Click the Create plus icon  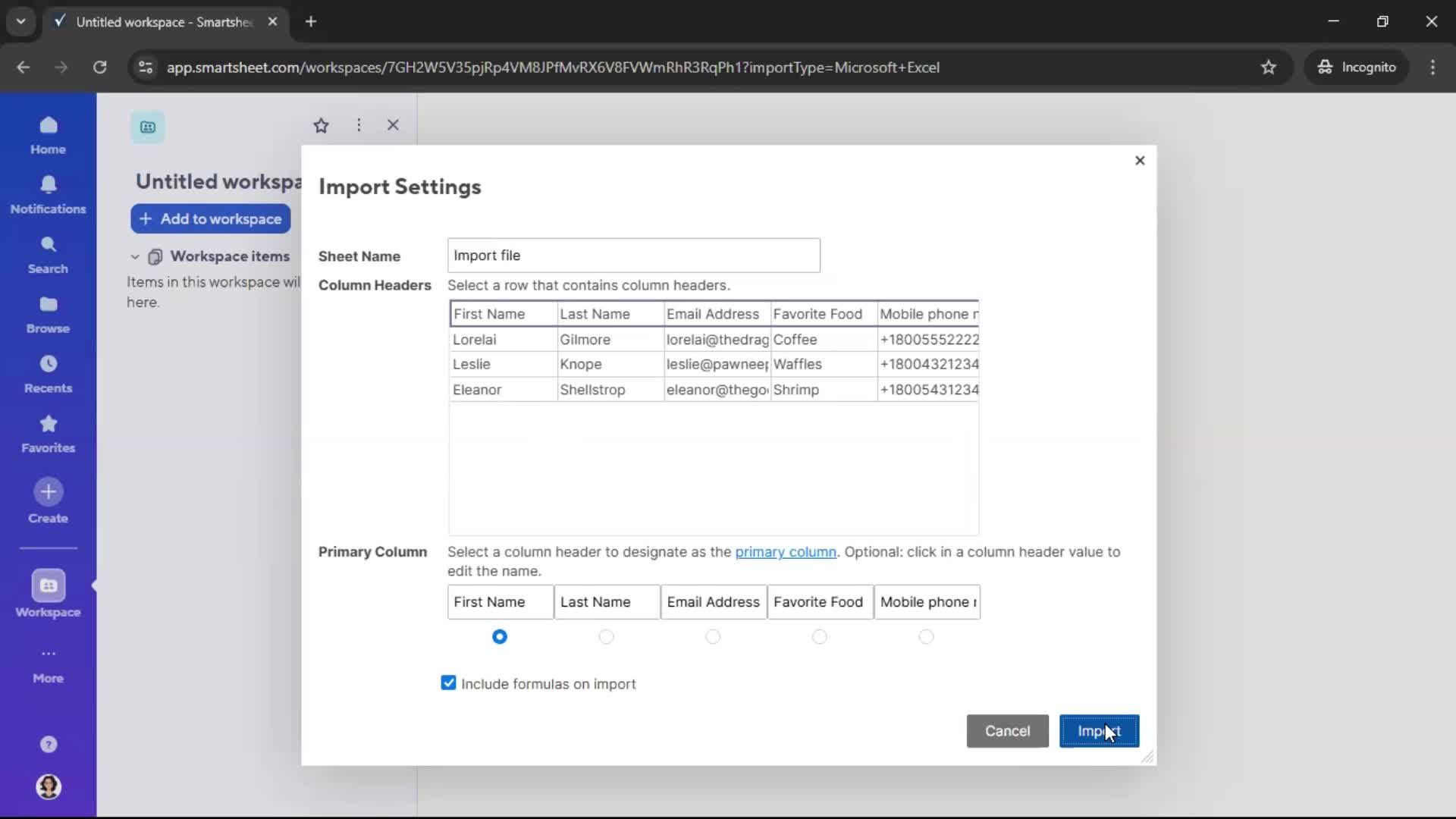[48, 491]
